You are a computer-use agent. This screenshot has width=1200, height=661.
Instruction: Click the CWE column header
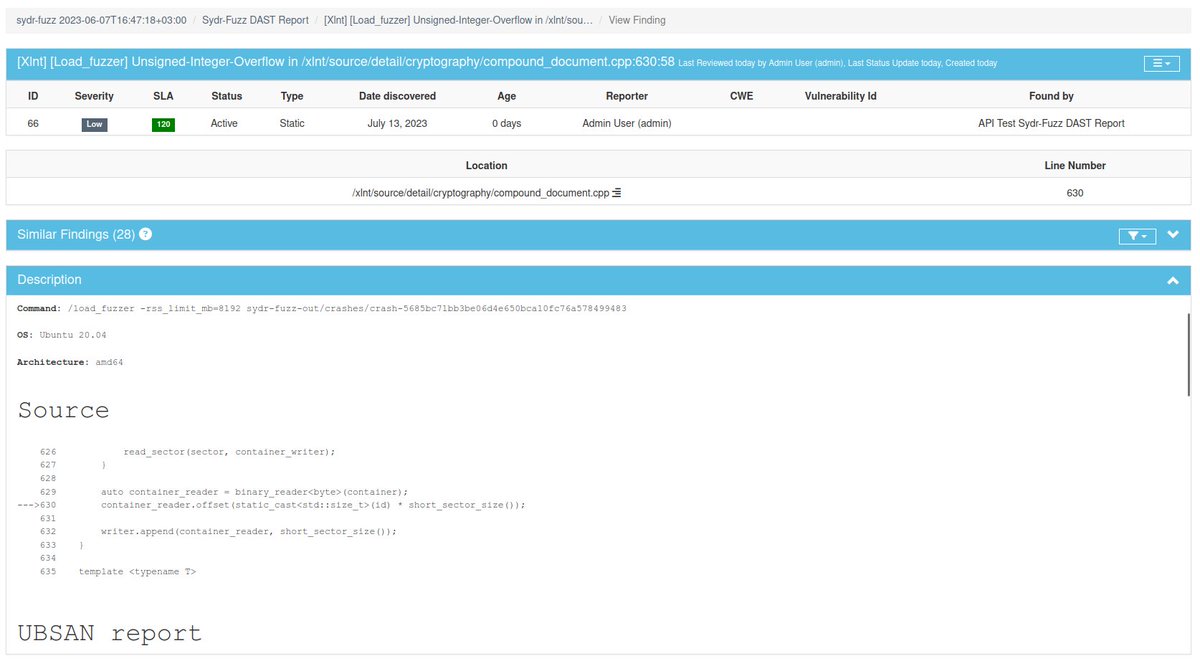click(741, 96)
